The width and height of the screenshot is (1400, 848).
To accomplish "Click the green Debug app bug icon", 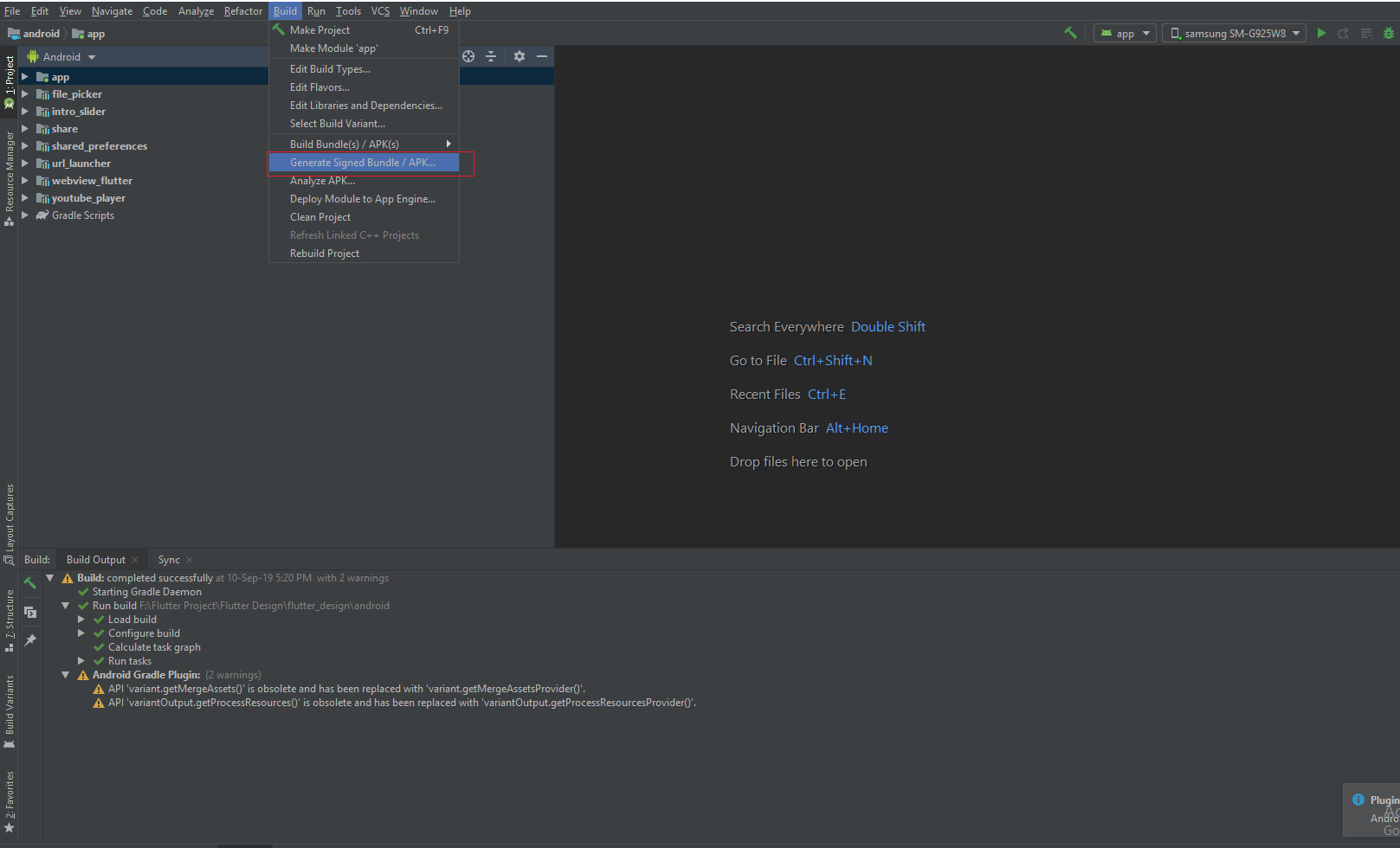I will [1389, 33].
